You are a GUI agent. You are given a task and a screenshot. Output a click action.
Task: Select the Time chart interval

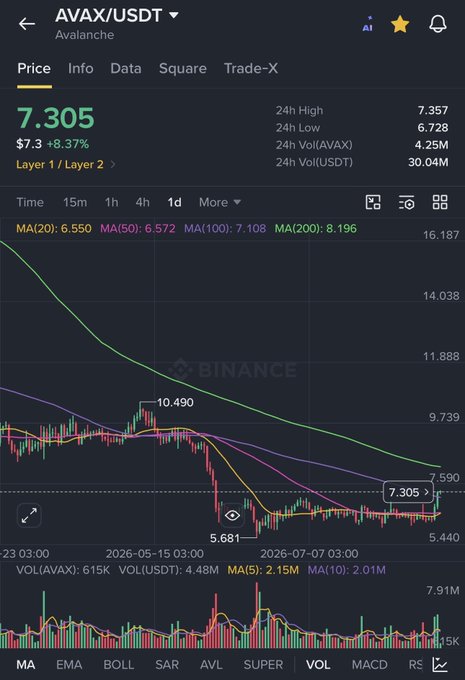click(30, 202)
